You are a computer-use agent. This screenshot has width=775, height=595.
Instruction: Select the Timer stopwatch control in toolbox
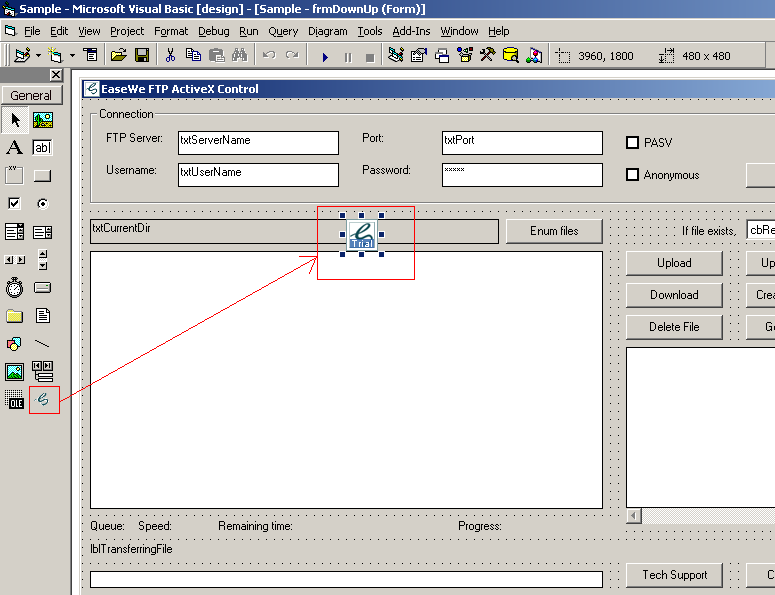[x=14, y=287]
